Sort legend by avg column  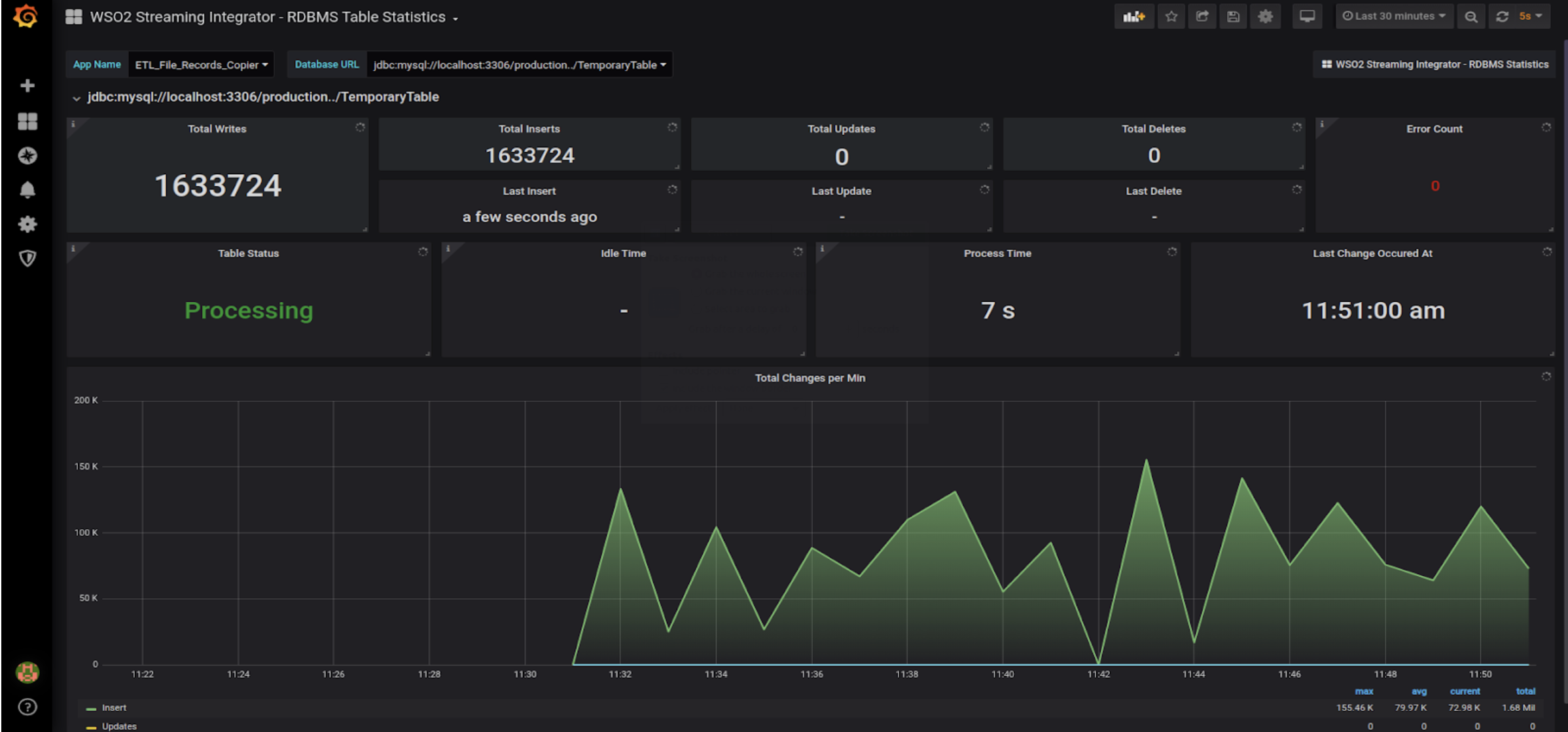click(x=1419, y=691)
